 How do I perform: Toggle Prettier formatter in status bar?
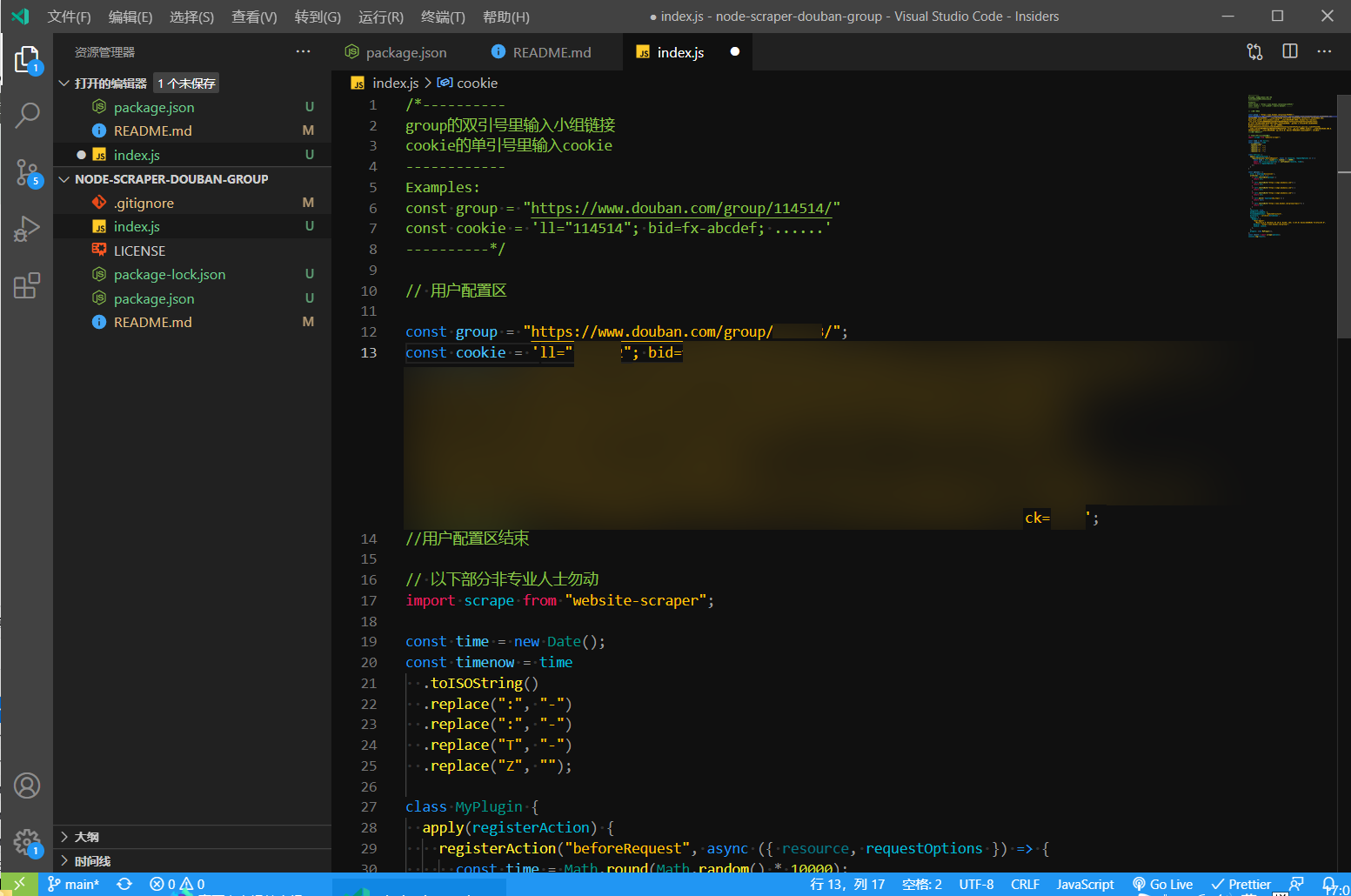pos(1241,884)
